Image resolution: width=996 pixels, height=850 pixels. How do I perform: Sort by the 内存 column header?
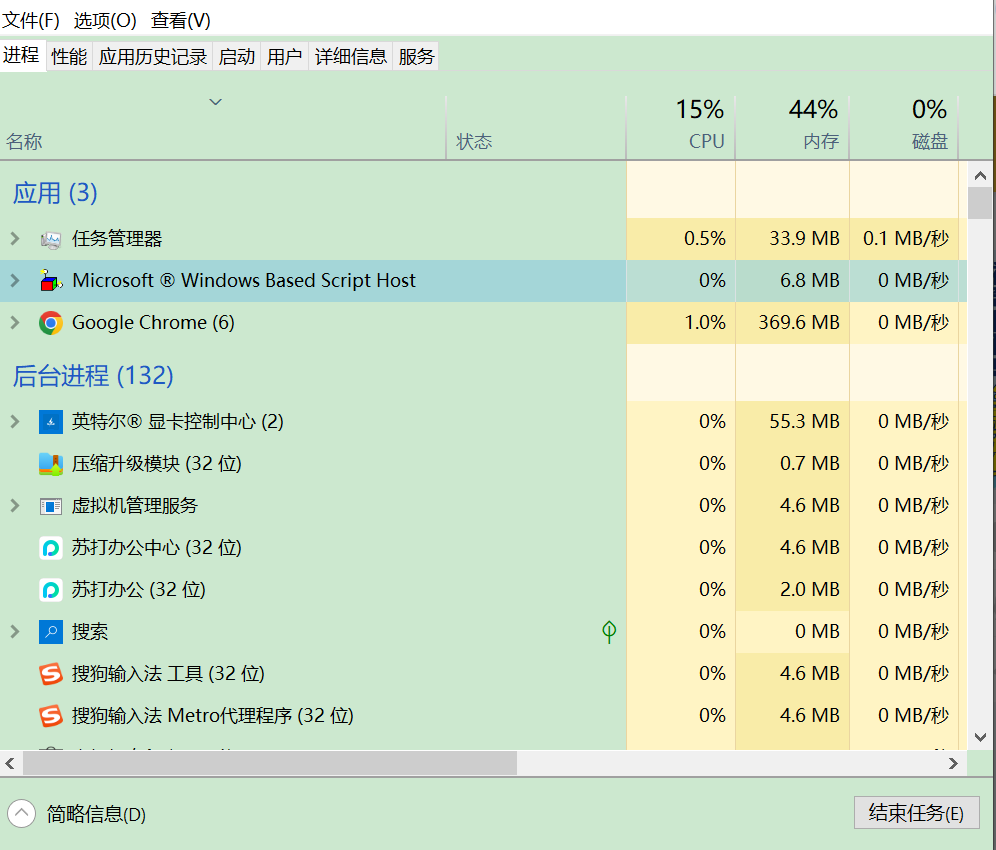tap(821, 141)
